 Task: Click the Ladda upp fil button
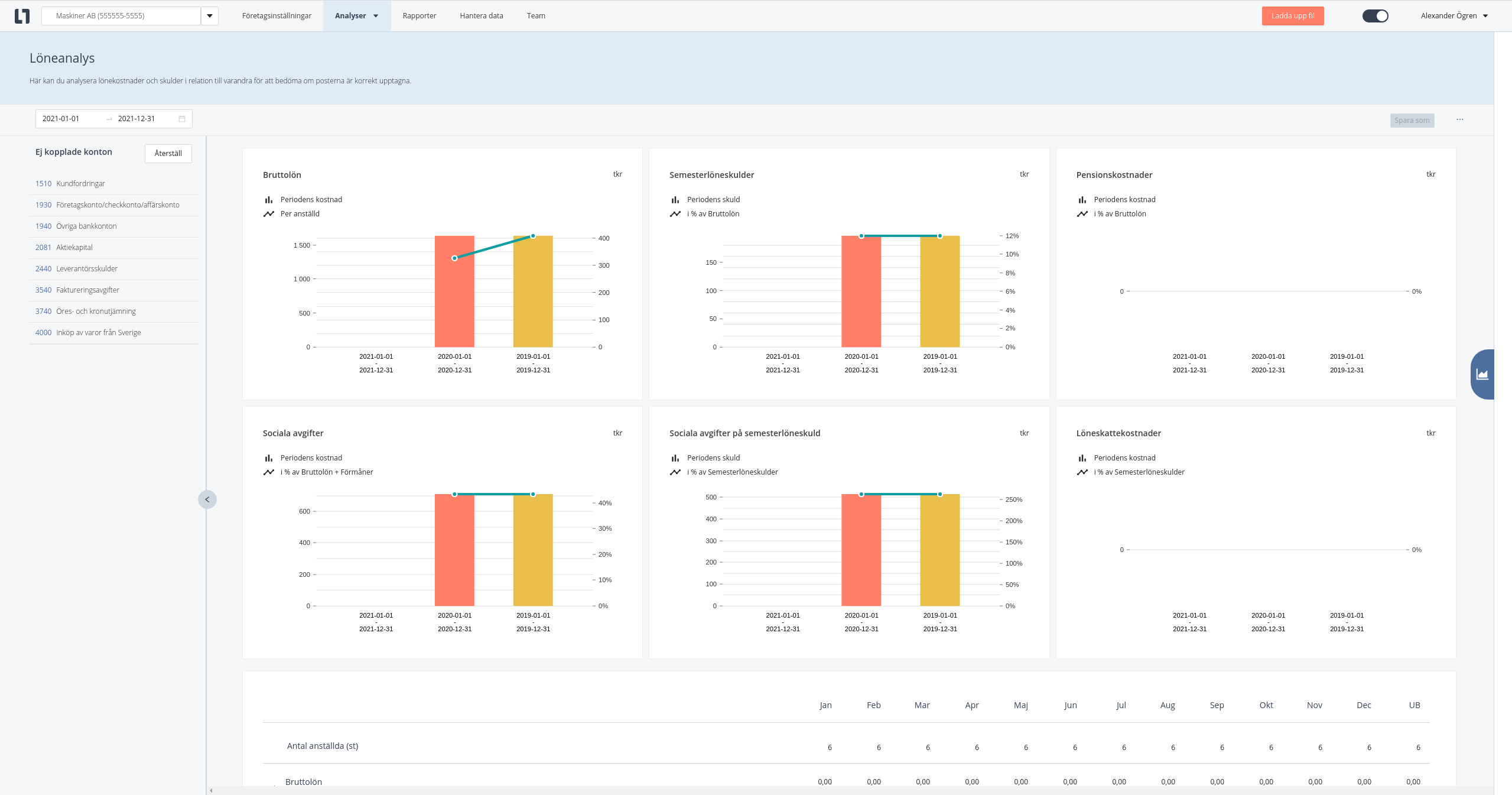[x=1292, y=16]
